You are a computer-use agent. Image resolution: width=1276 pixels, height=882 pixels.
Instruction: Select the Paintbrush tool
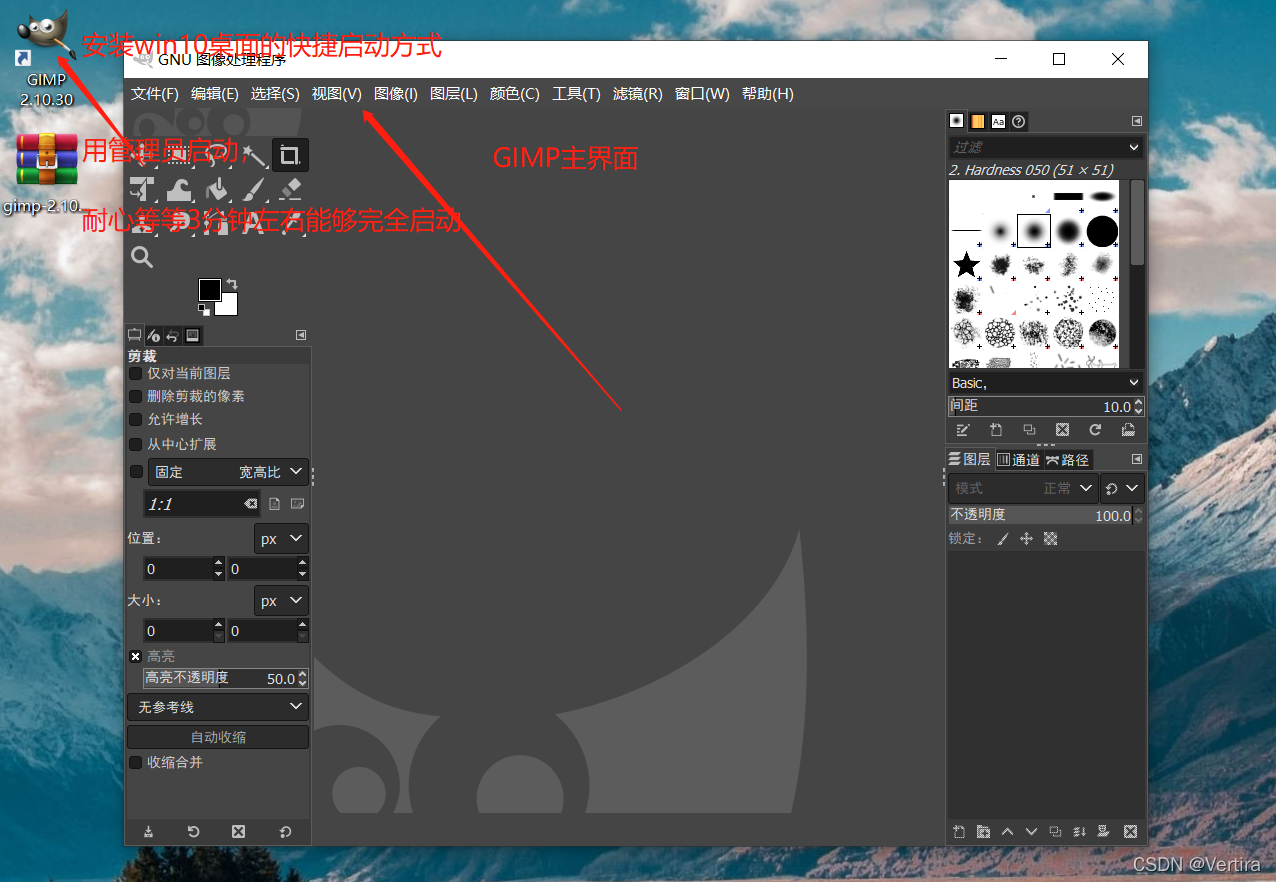click(254, 189)
